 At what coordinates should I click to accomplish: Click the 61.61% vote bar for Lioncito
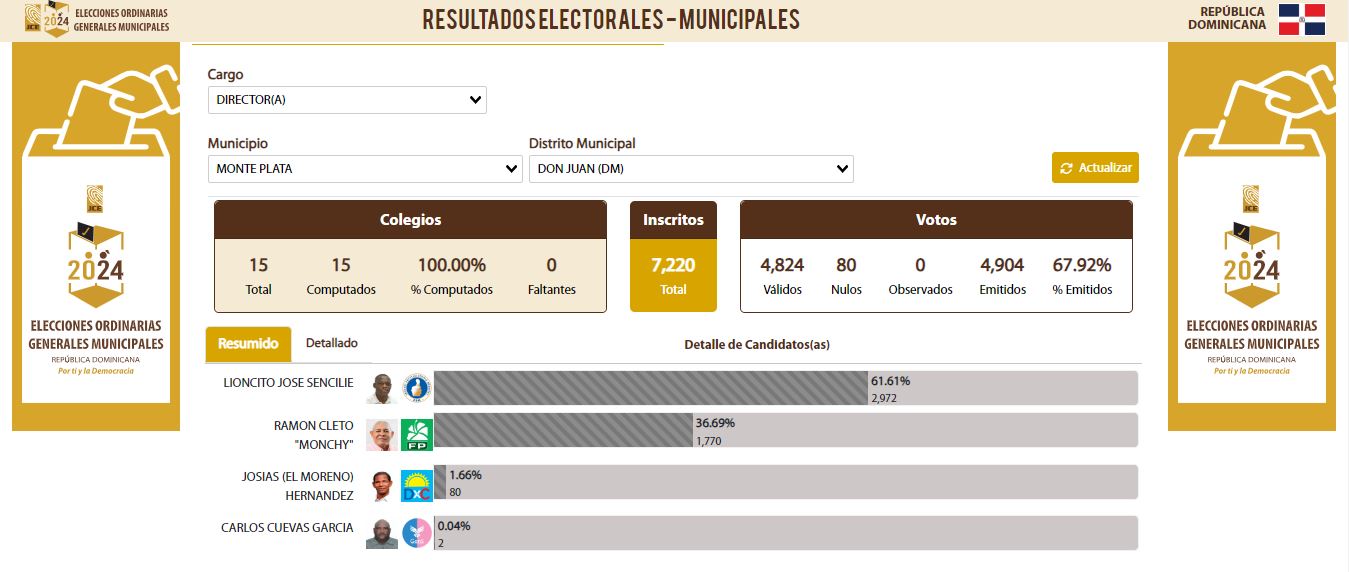click(650, 388)
